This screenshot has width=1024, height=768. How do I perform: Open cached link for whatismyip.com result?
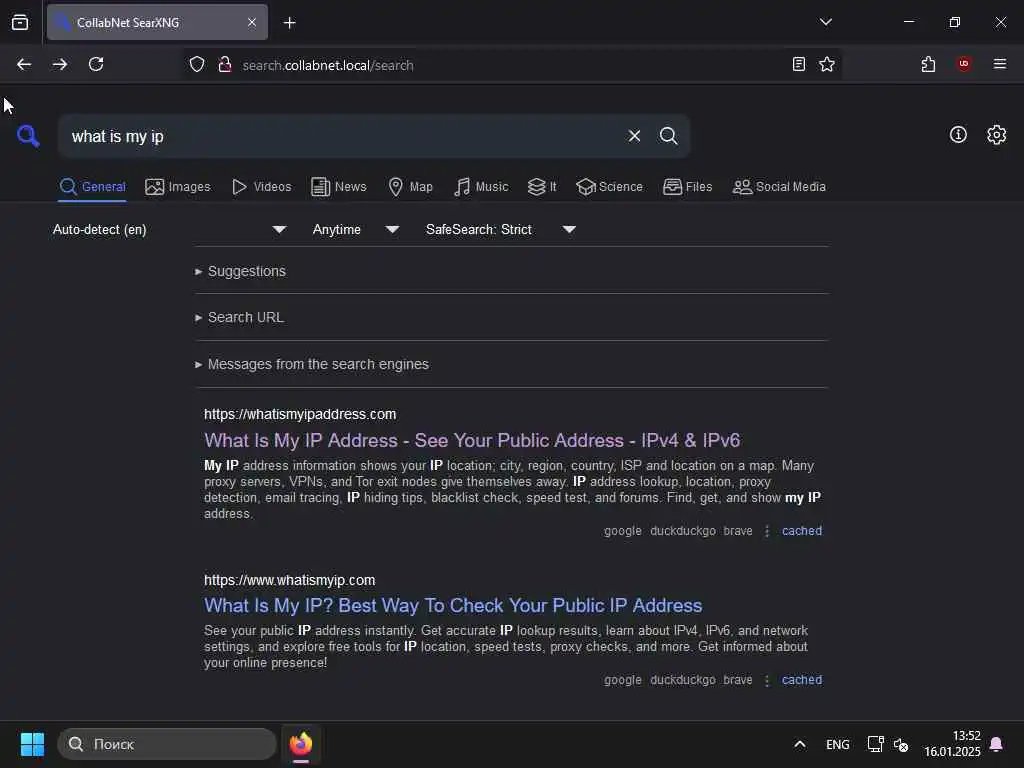click(801, 680)
